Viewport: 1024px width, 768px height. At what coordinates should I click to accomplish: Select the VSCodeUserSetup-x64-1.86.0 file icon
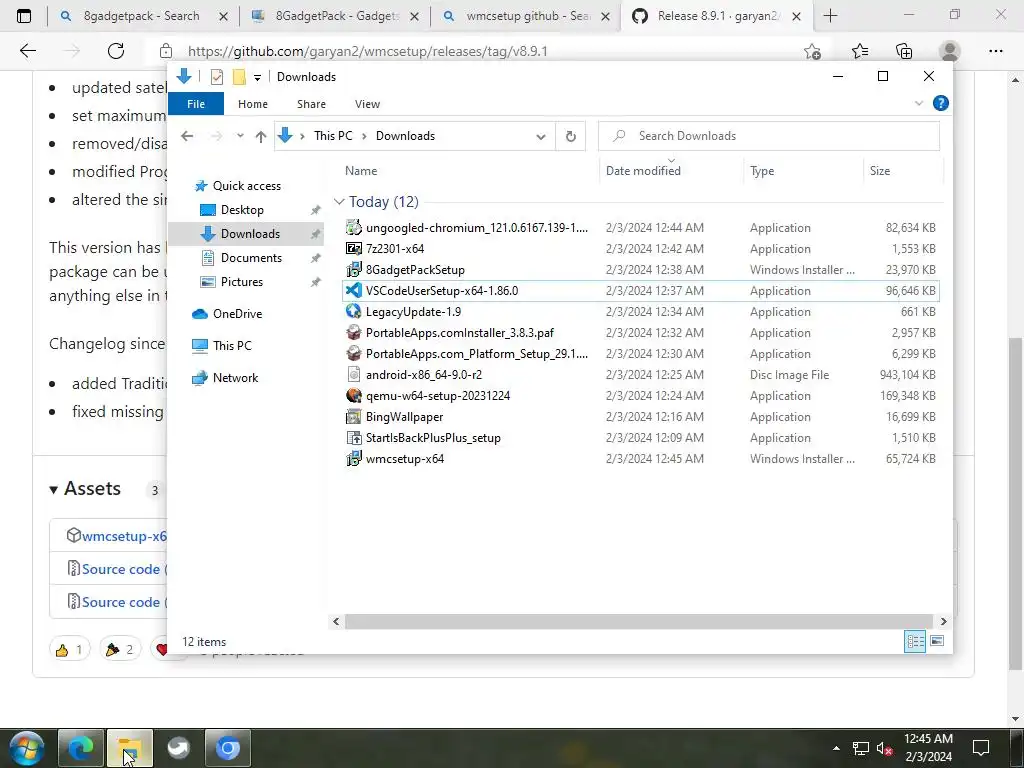353,290
